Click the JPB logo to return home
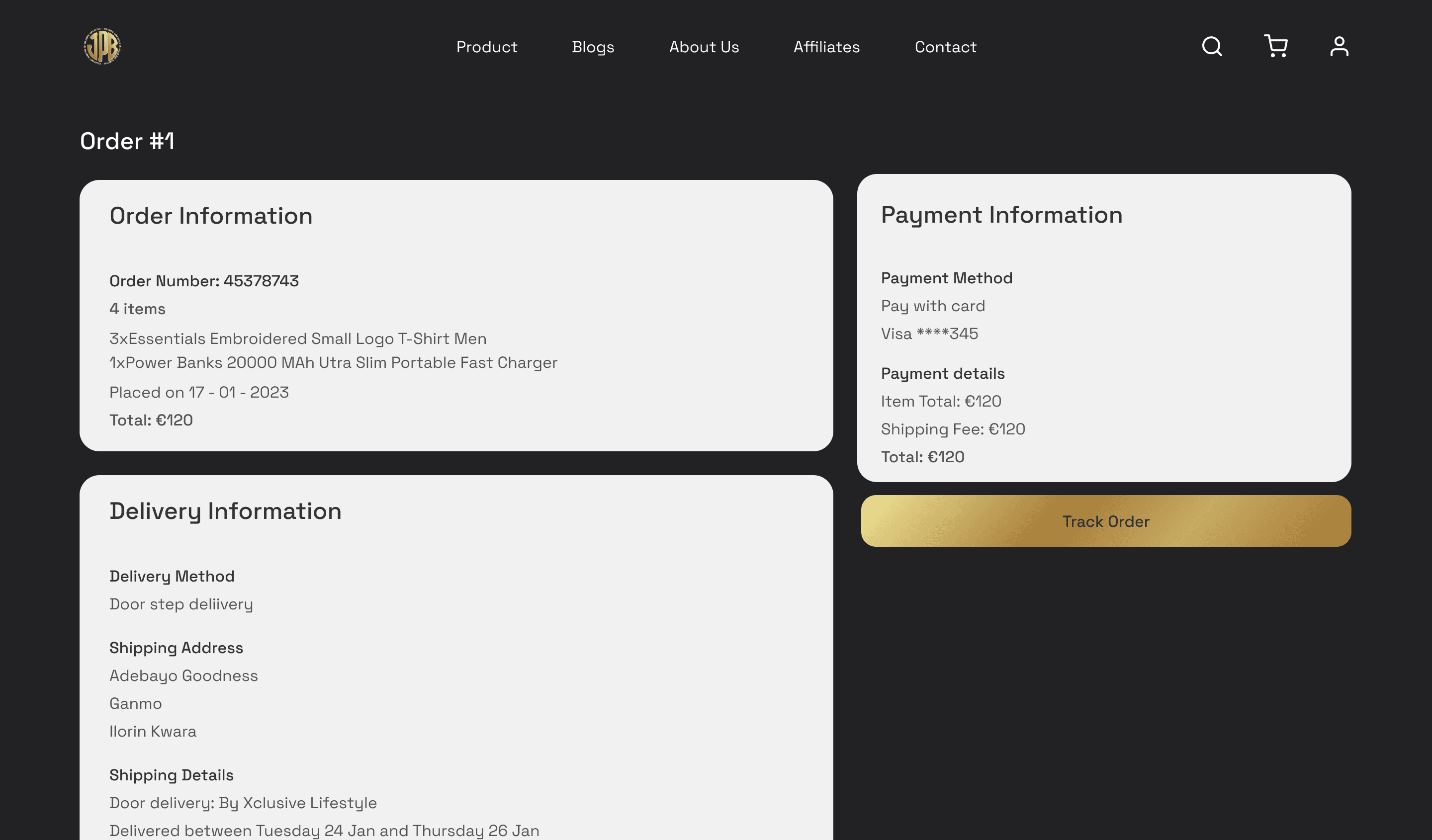This screenshot has width=1432, height=840. coord(103,46)
